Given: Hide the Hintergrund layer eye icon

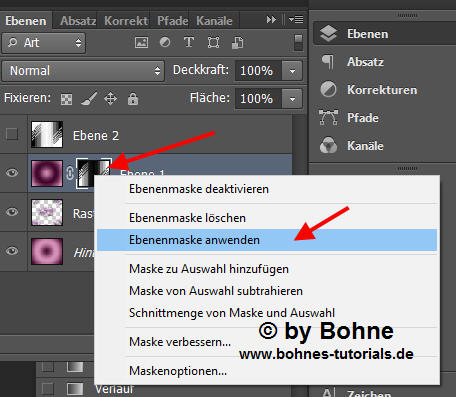Looking at the screenshot, I should [12, 251].
